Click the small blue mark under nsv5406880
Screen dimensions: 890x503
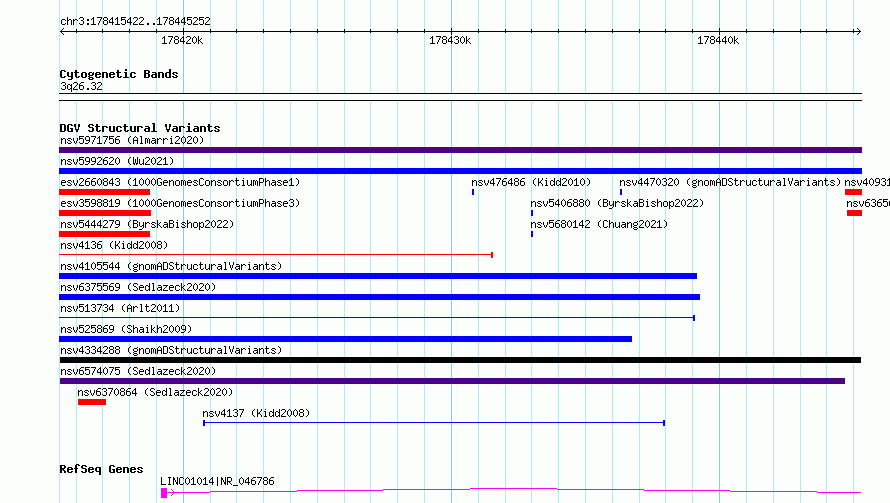coord(532,213)
